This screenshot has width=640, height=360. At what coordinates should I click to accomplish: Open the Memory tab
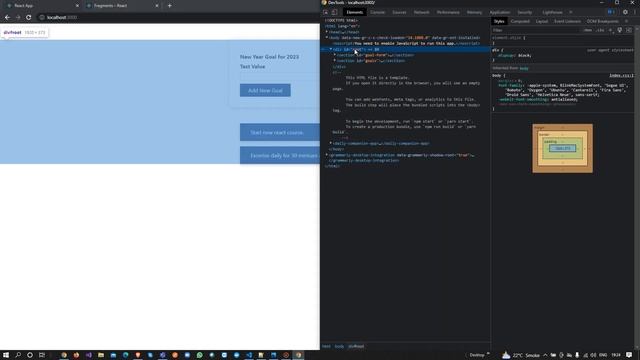point(474,12)
